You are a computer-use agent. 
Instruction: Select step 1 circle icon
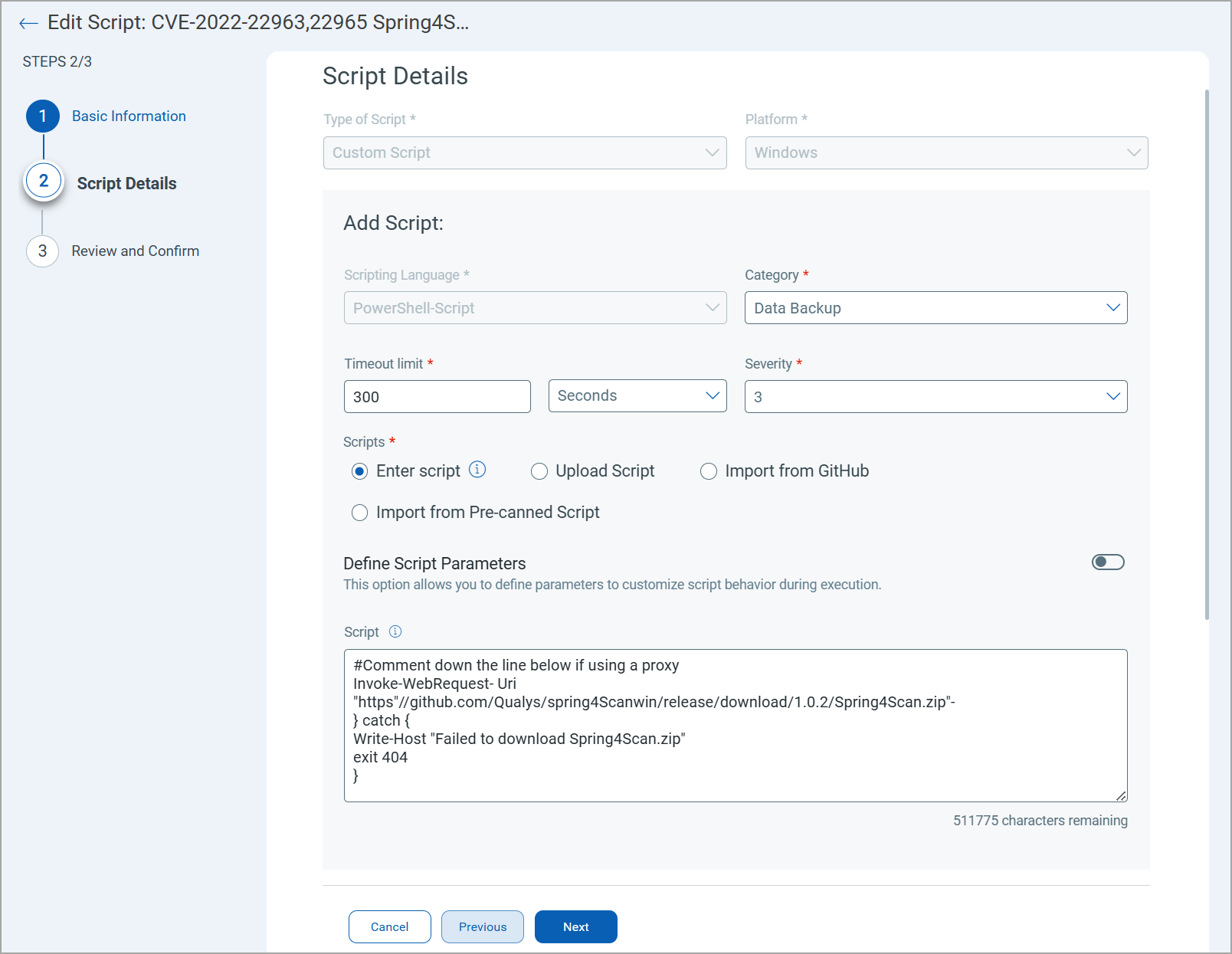43,116
